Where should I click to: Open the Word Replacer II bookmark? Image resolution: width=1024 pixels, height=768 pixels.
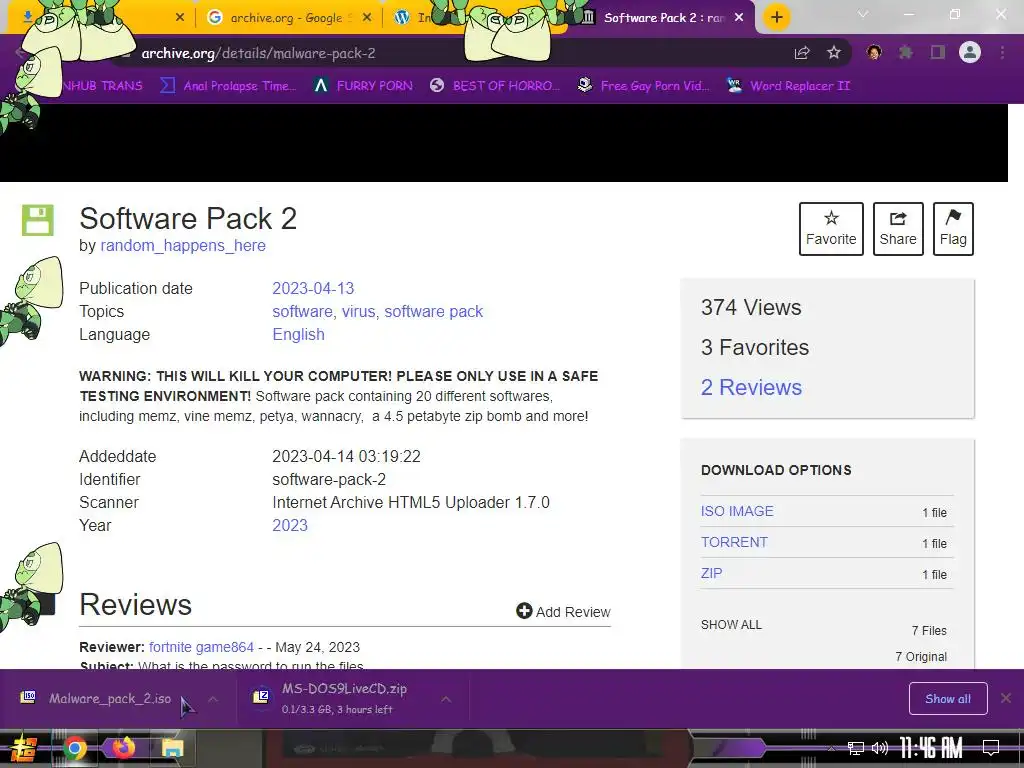[x=788, y=86]
